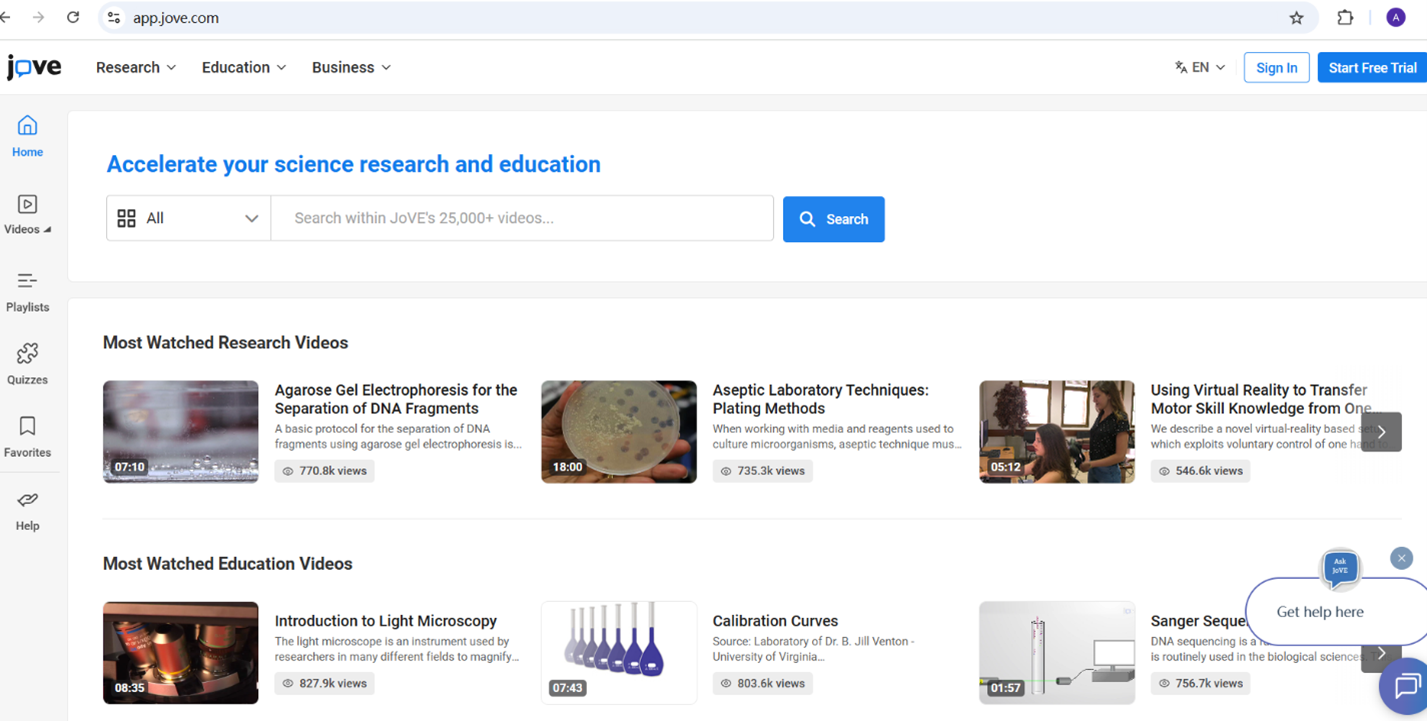Open the All category dropdown
This screenshot has width=1427, height=721.
[188, 218]
